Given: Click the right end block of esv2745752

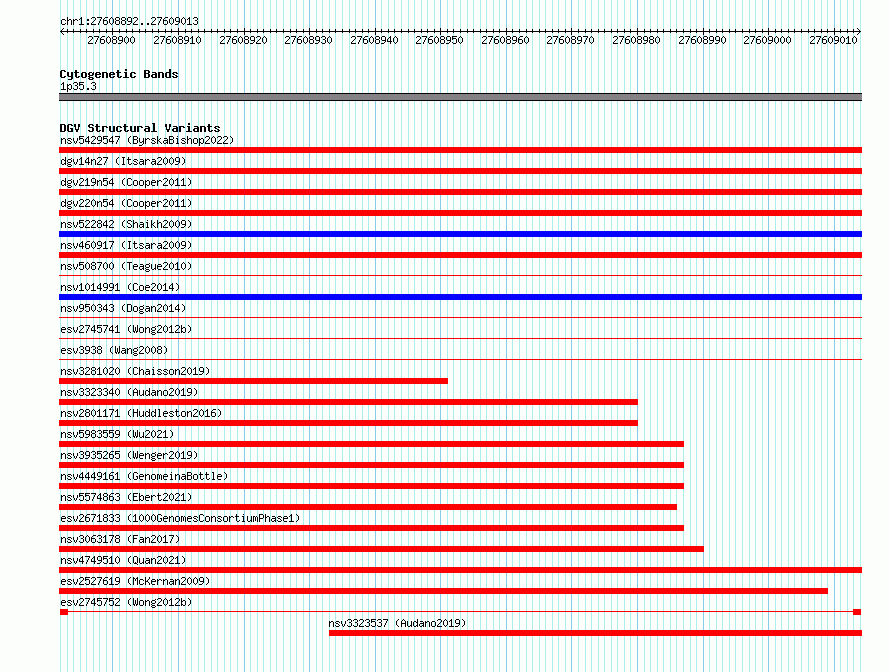Looking at the screenshot, I should click(x=857, y=612).
